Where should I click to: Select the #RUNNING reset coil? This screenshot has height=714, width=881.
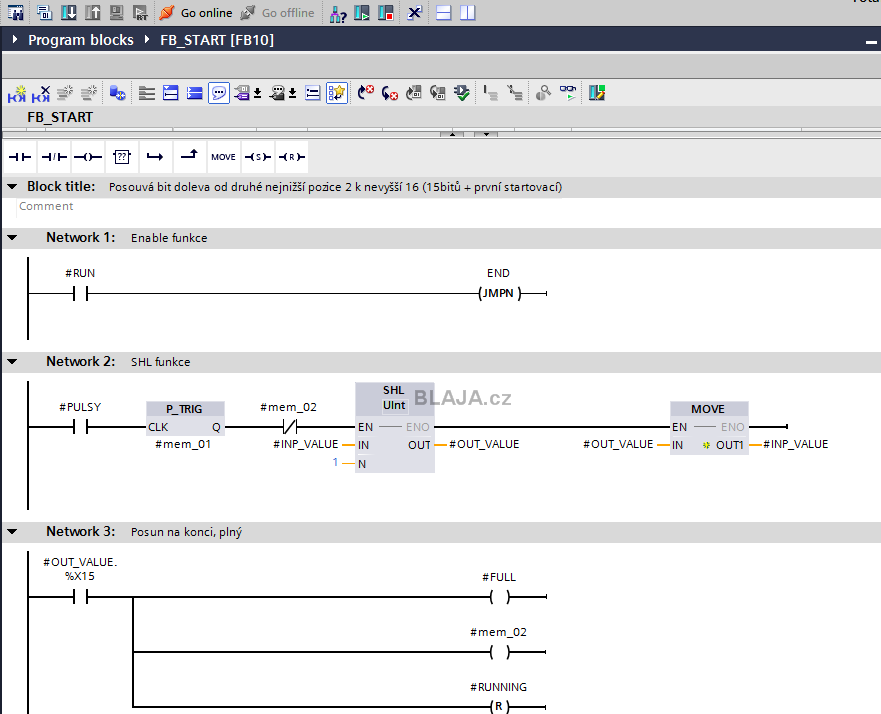tap(499, 707)
